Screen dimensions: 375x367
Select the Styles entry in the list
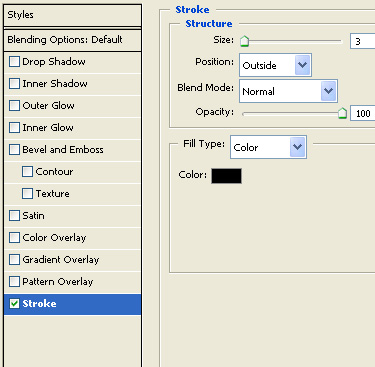pos(73,15)
